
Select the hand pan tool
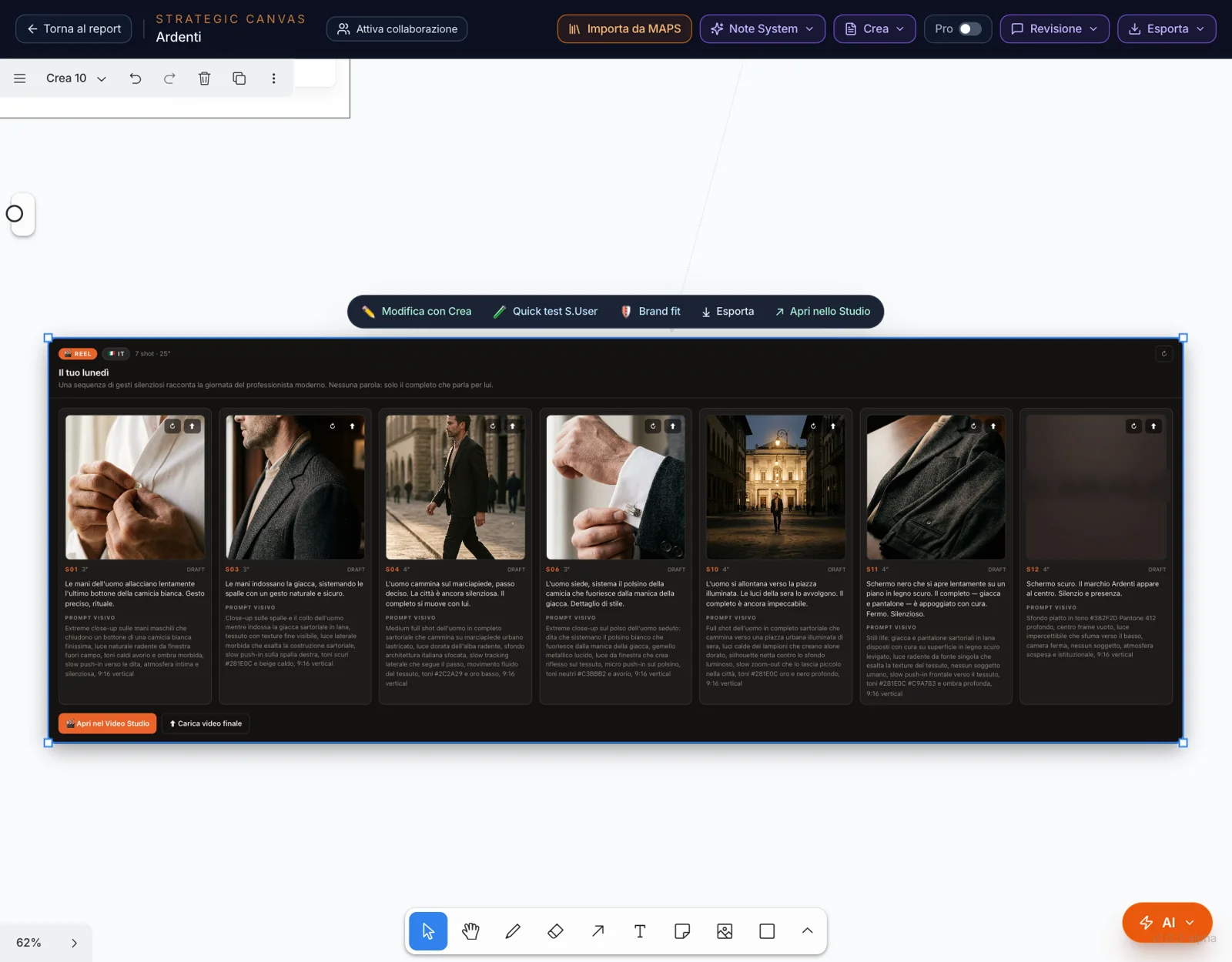pos(470,931)
